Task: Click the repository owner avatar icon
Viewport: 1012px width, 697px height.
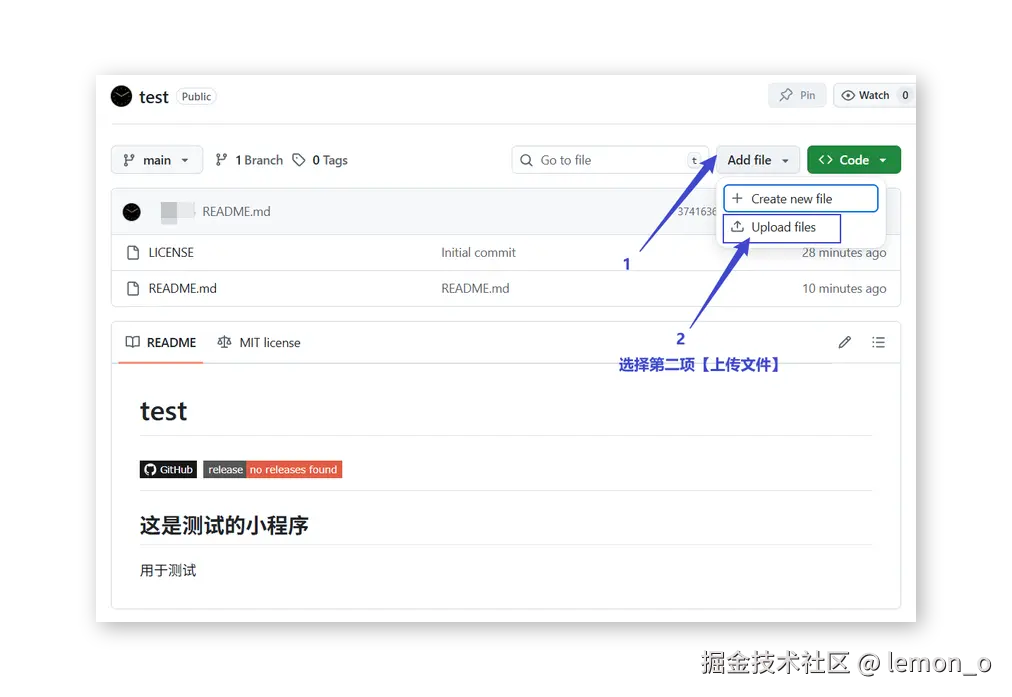Action: pos(121,96)
